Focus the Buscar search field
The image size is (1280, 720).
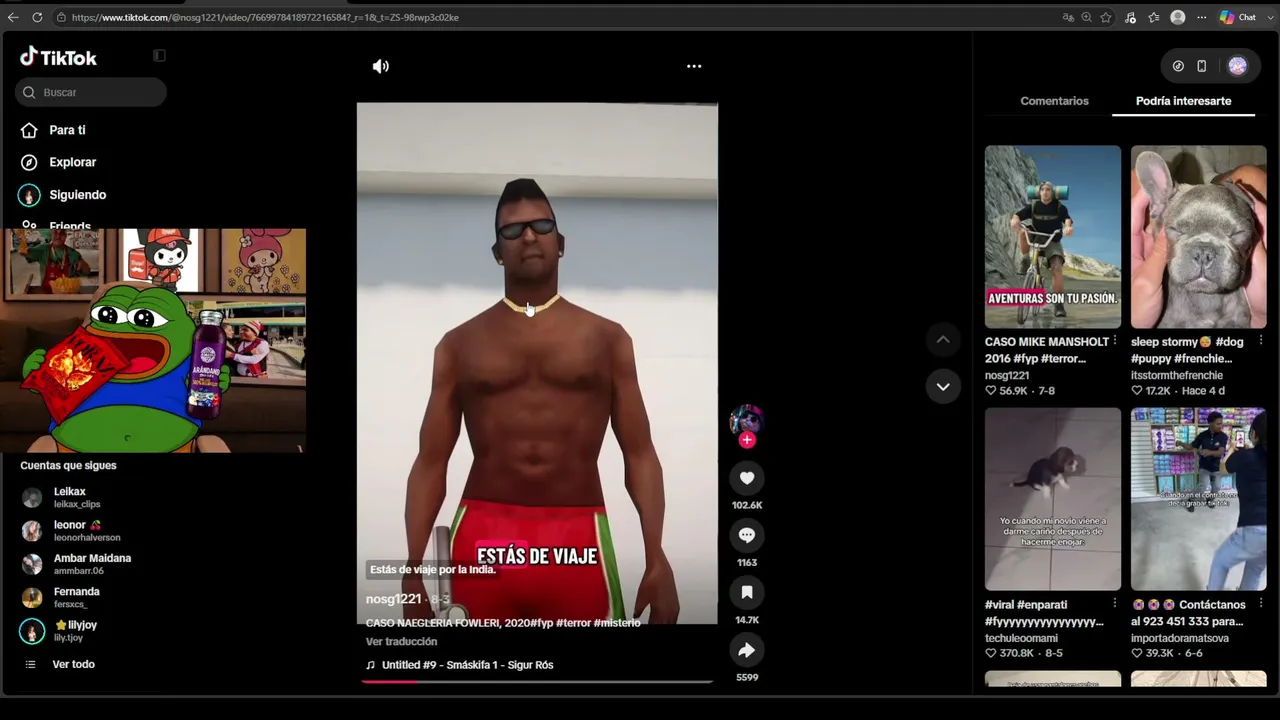click(x=91, y=92)
